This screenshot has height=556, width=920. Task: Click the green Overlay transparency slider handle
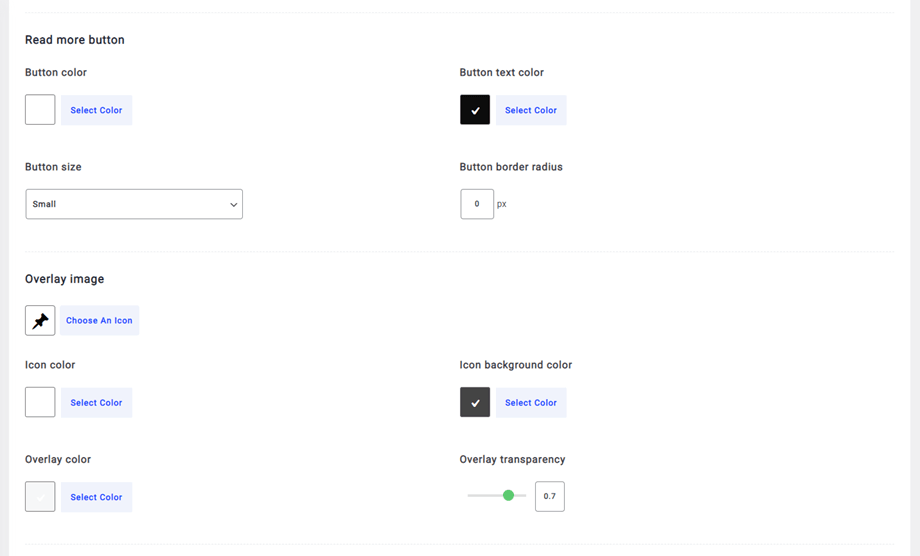(x=509, y=495)
